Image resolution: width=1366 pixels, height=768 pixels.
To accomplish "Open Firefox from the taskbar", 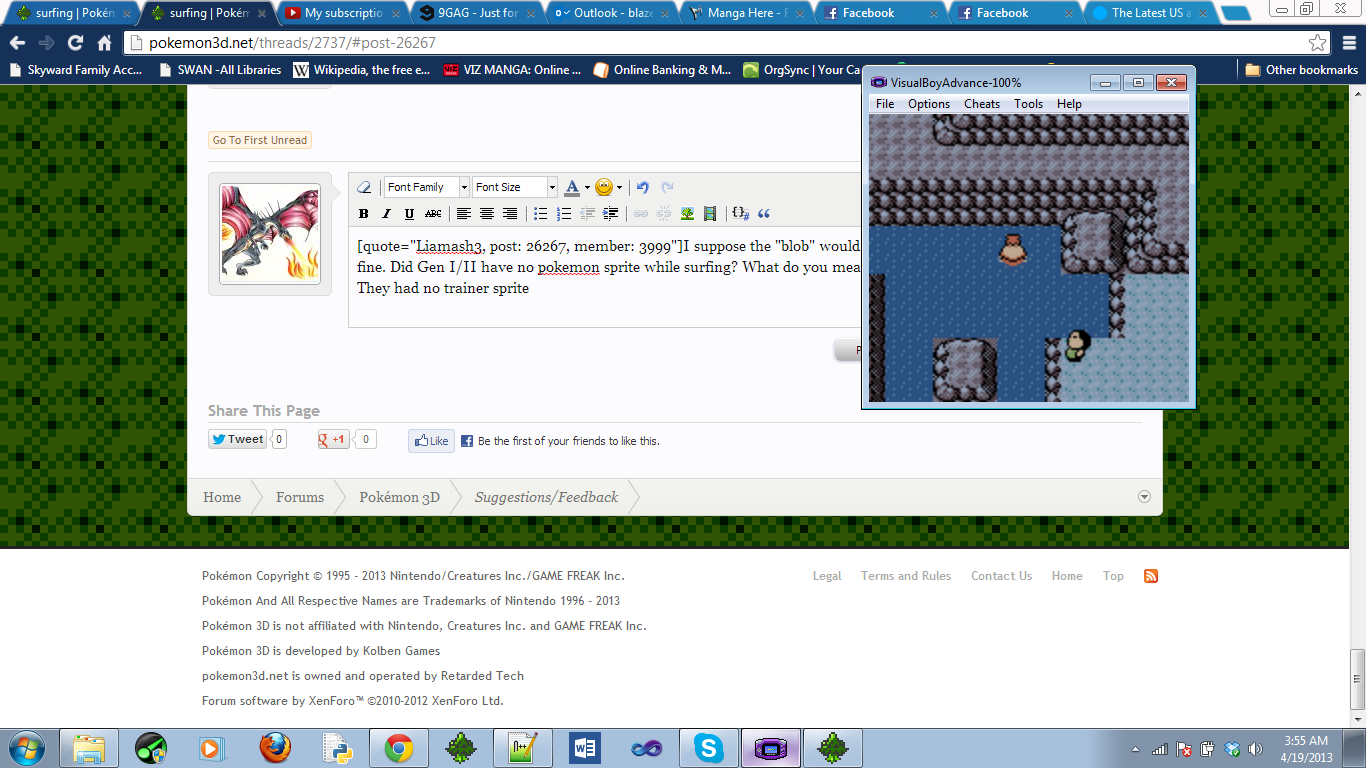I will (x=275, y=748).
